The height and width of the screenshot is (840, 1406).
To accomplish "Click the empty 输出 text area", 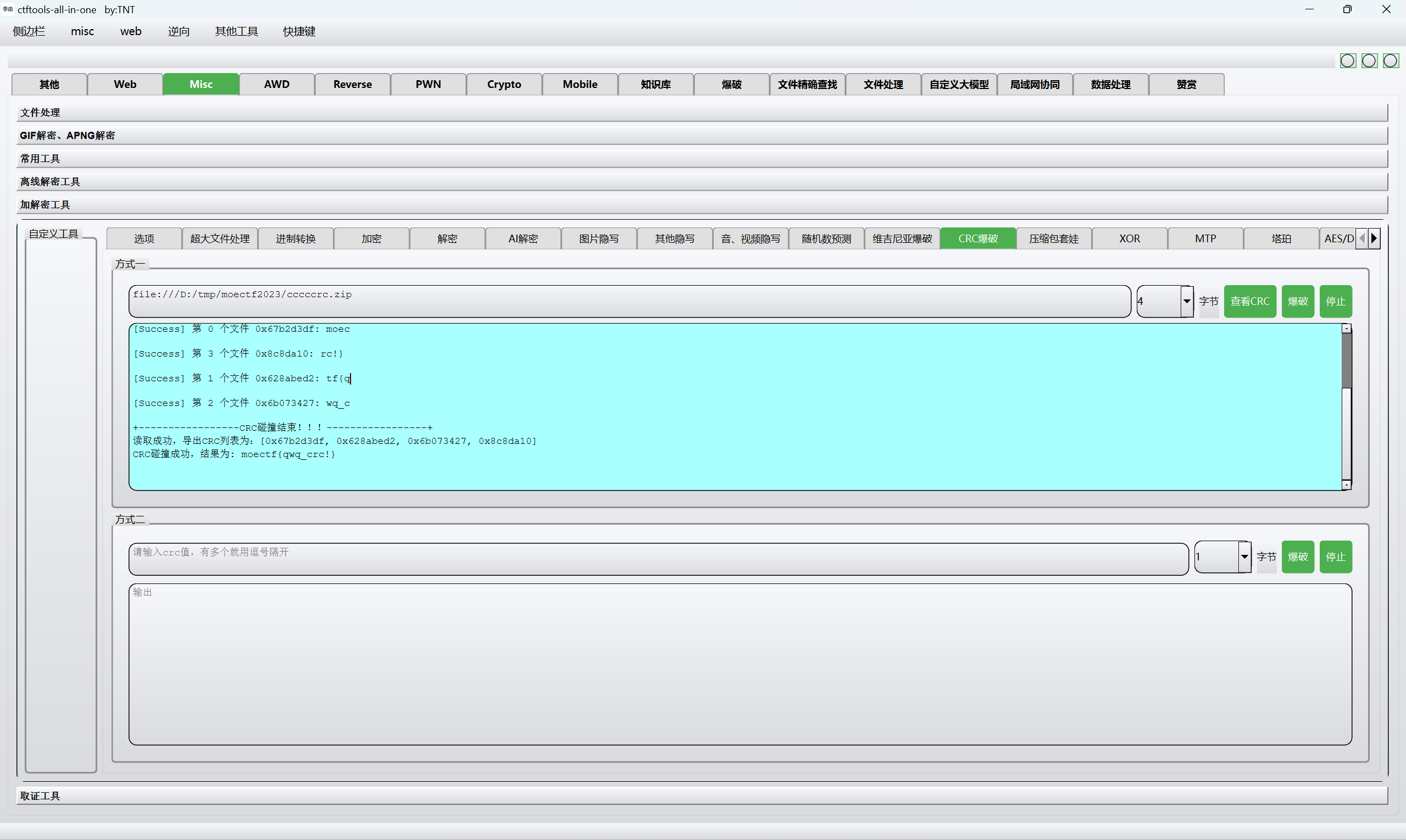I will click(x=740, y=664).
